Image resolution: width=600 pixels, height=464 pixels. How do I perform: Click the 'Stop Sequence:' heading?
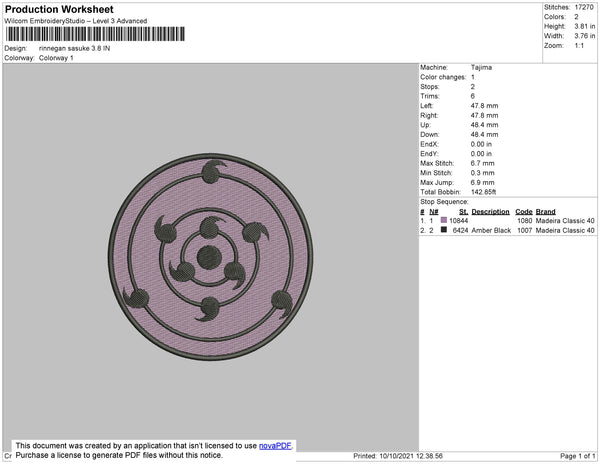pyautogui.click(x=444, y=202)
